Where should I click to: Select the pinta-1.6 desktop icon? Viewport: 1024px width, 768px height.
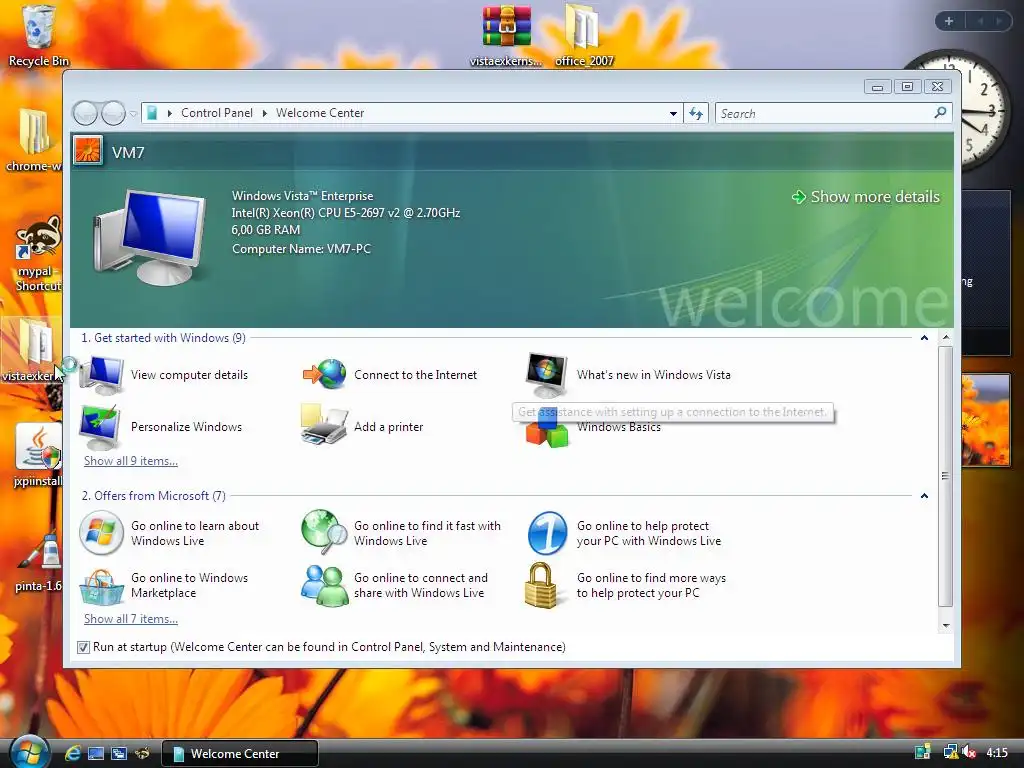(39, 562)
